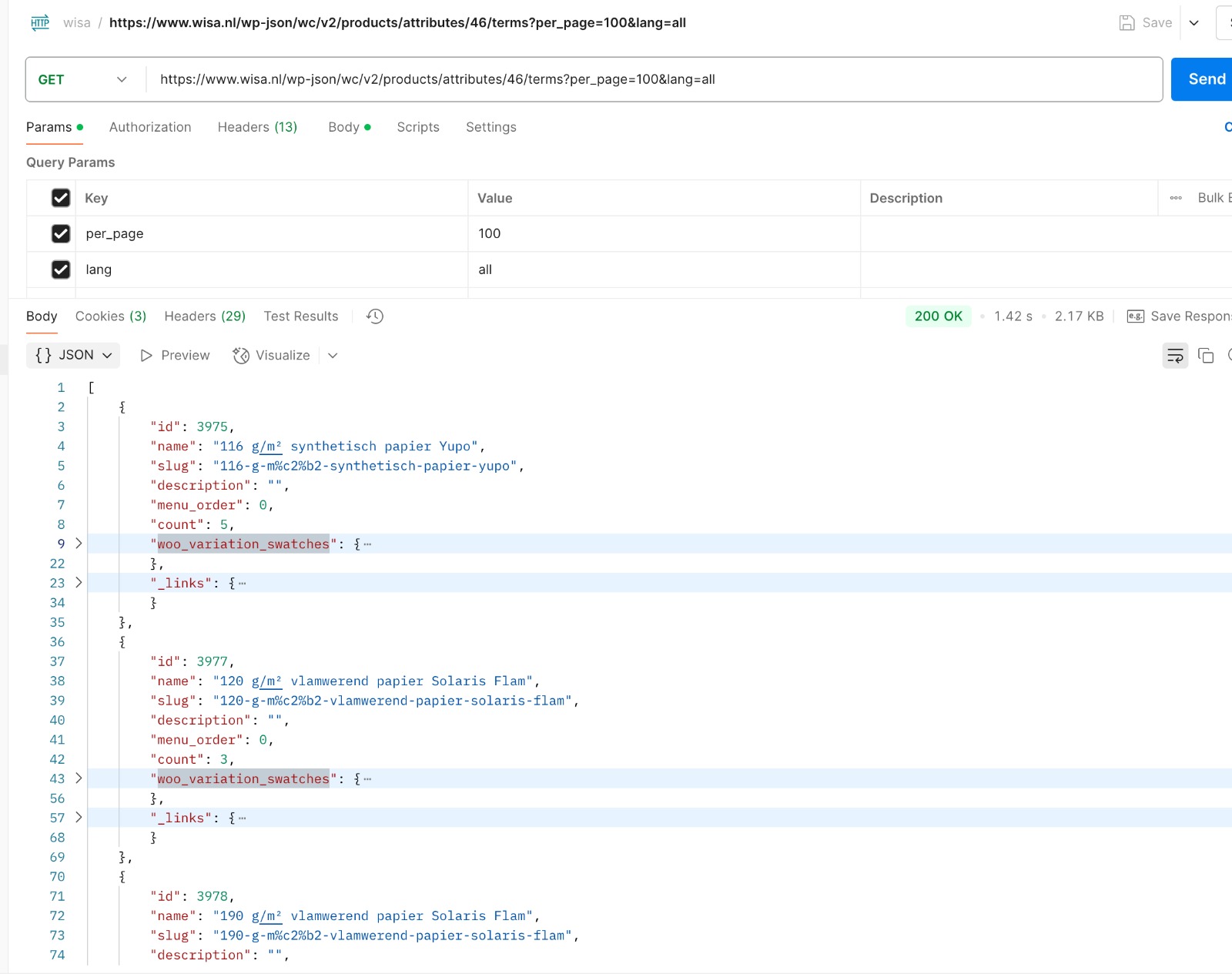Click the blue Send button
The image size is (1232, 974).
tap(1201, 79)
